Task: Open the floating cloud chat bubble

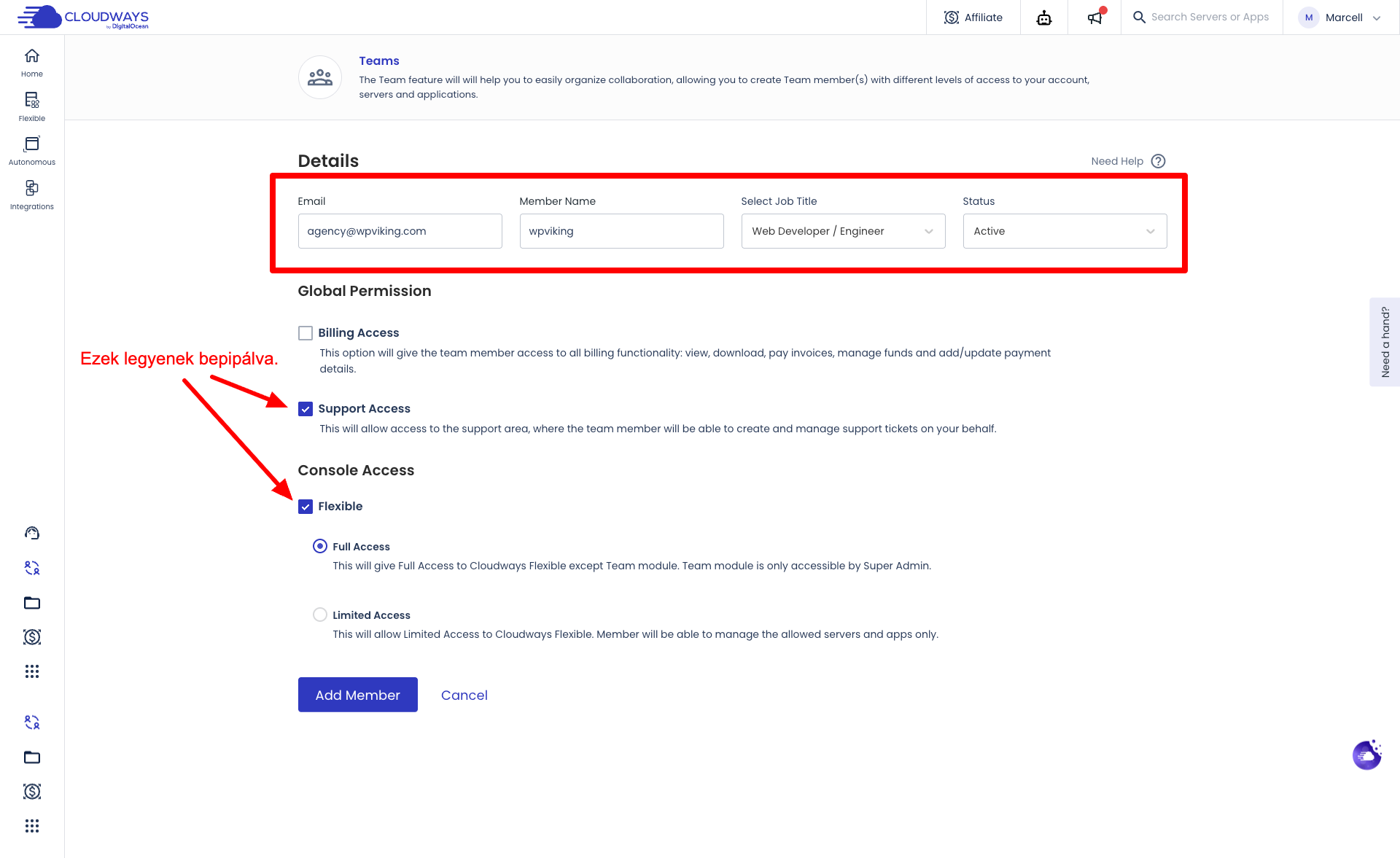Action: pyautogui.click(x=1366, y=756)
